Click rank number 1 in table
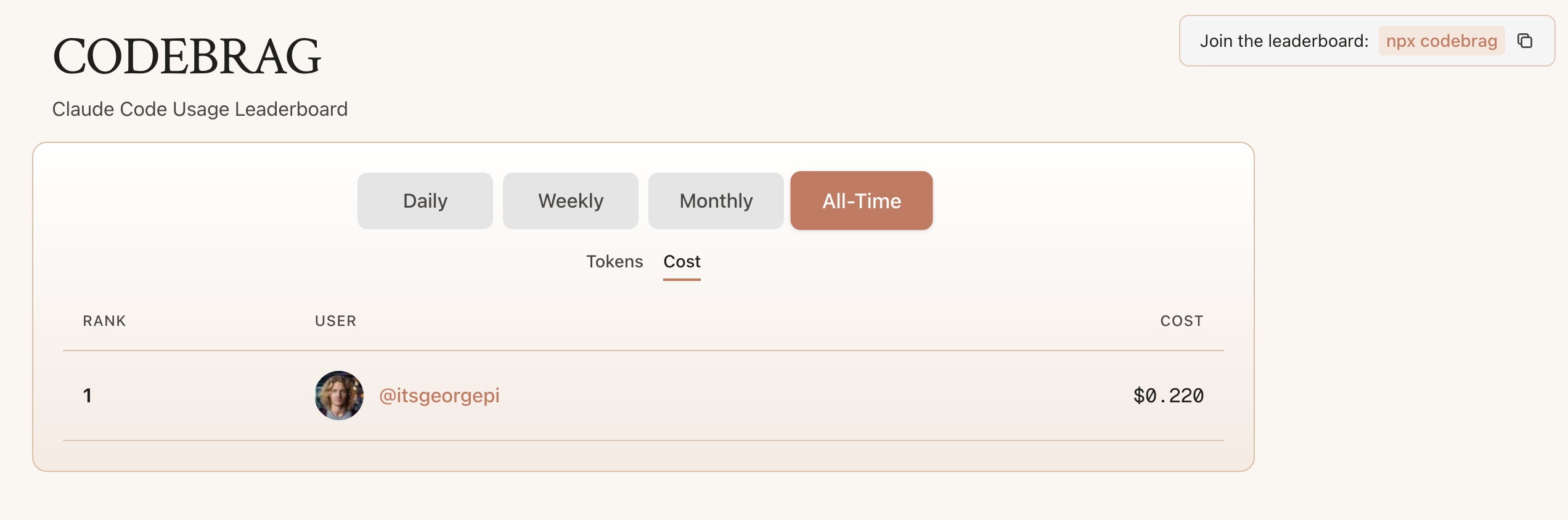This screenshot has width=1568, height=520. pos(88,396)
